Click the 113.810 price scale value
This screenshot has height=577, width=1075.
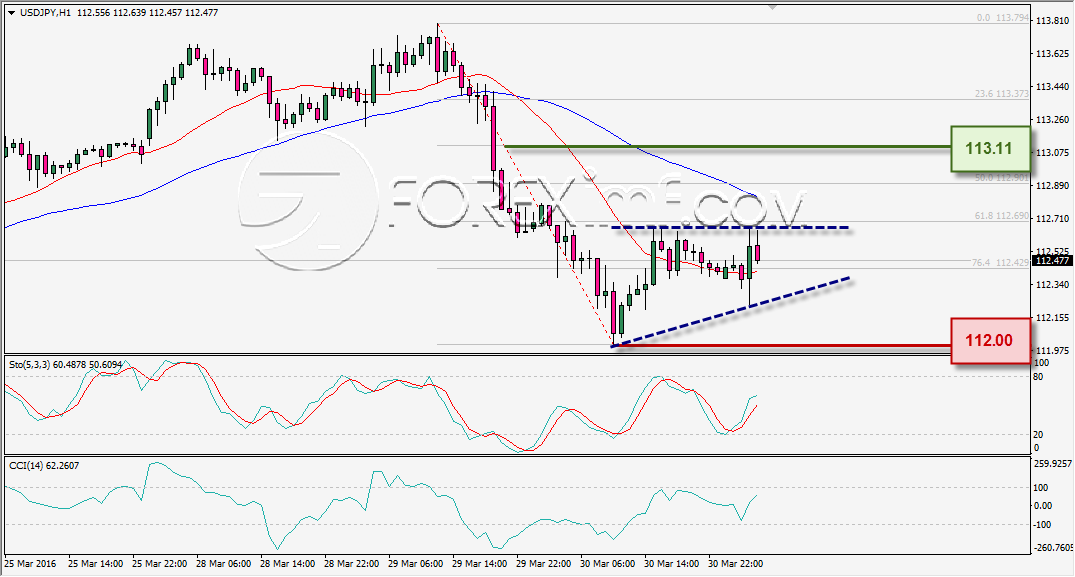tap(1052, 21)
